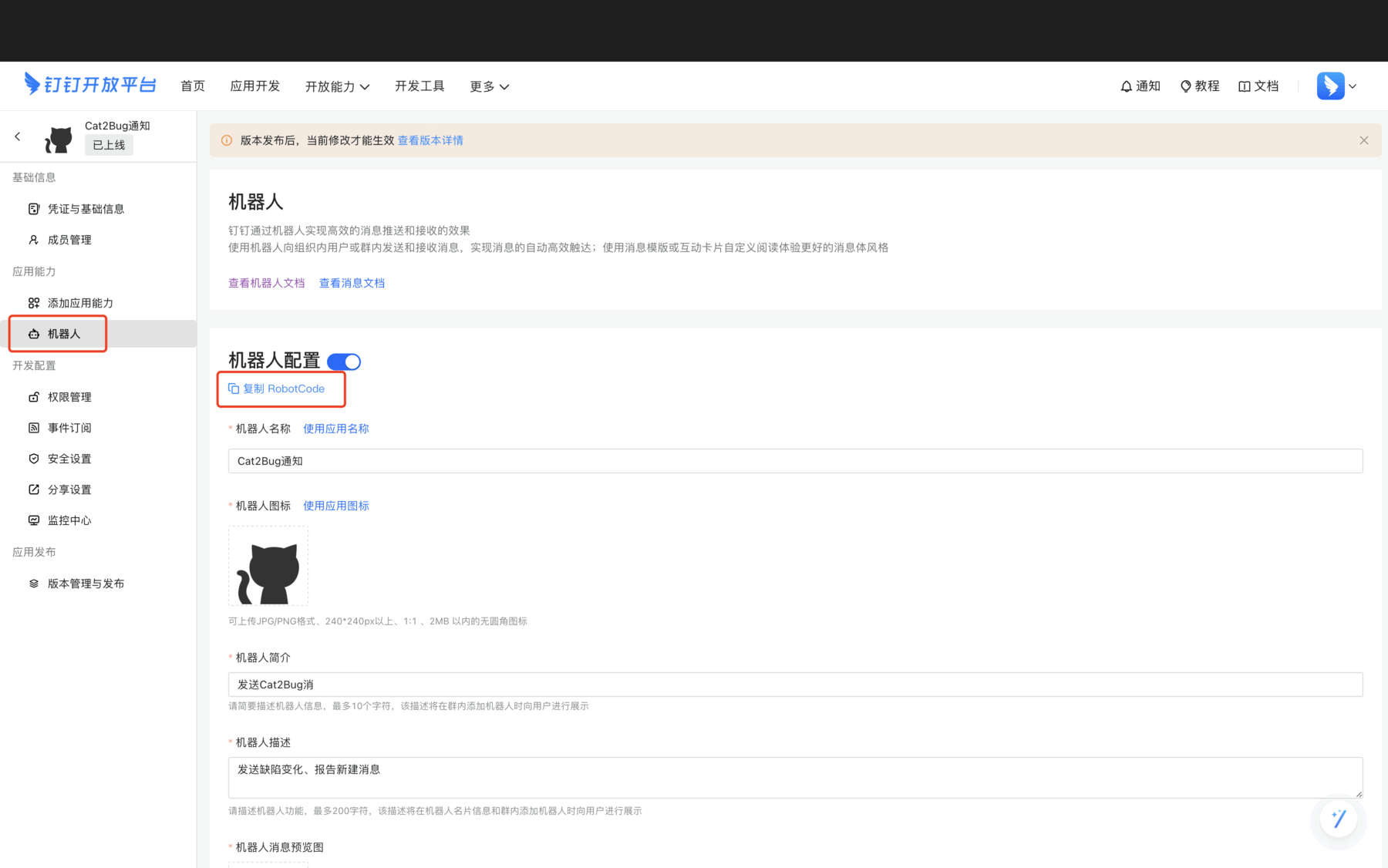This screenshot has height=868, width=1388.
Task: Click the 添加应用能力 grid icon
Action: pos(34,303)
